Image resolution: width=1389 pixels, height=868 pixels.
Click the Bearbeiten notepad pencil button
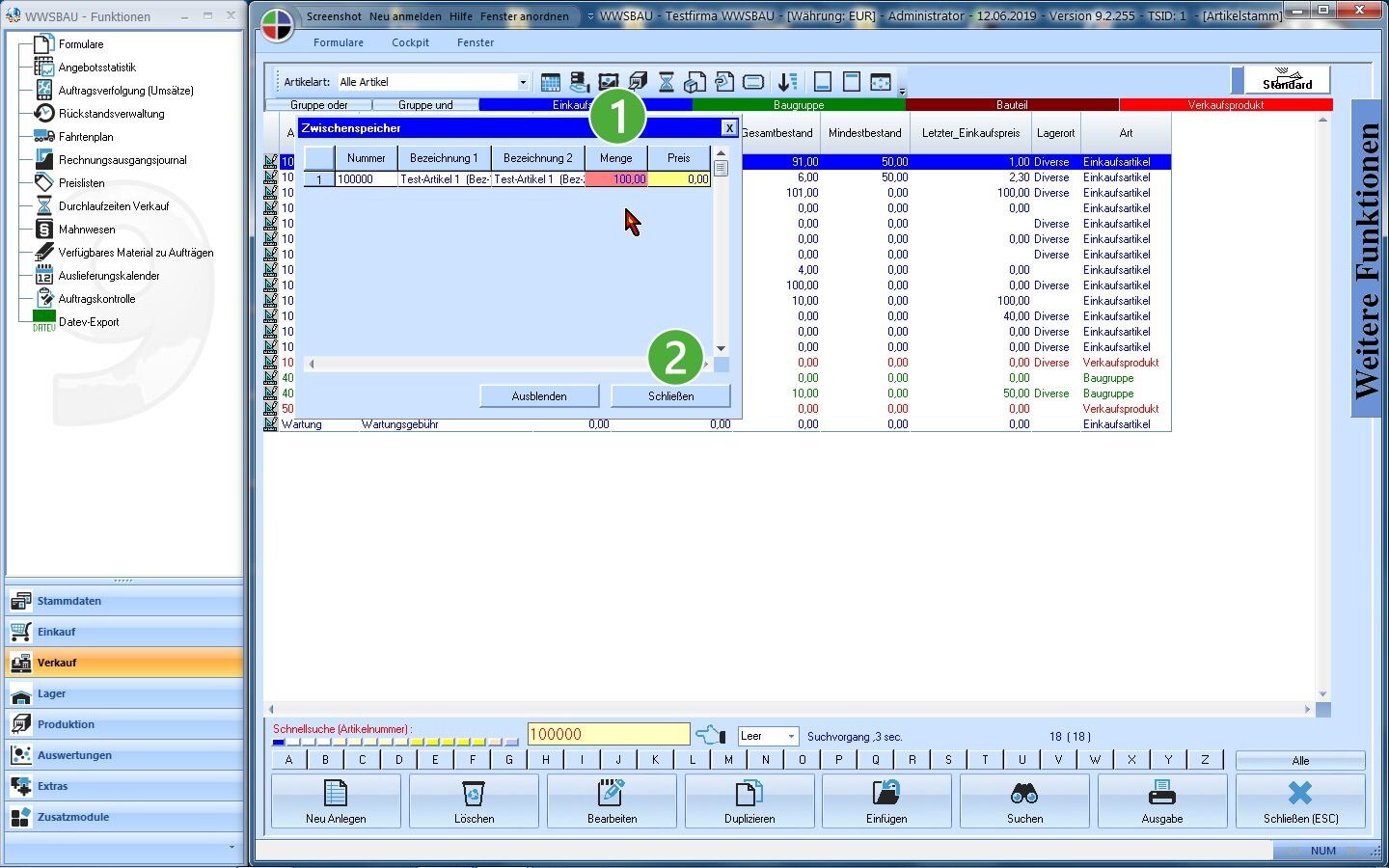(x=612, y=801)
